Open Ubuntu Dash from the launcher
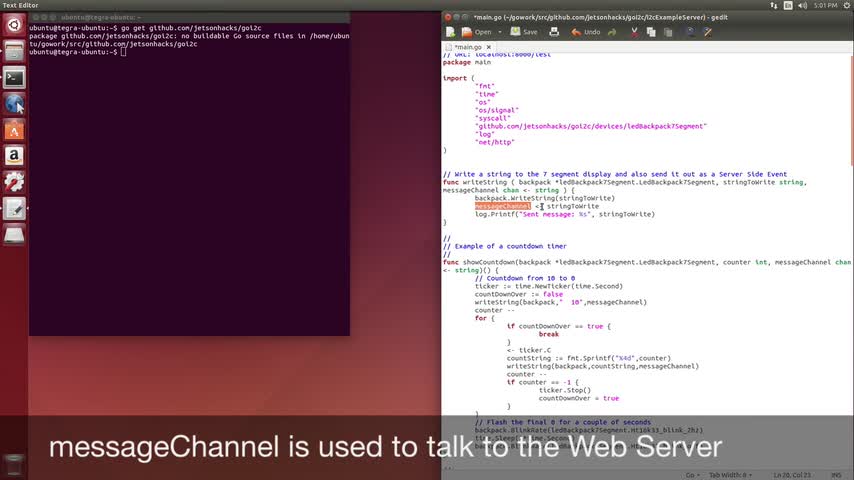Viewport: 854px width, 480px height. coord(14,25)
